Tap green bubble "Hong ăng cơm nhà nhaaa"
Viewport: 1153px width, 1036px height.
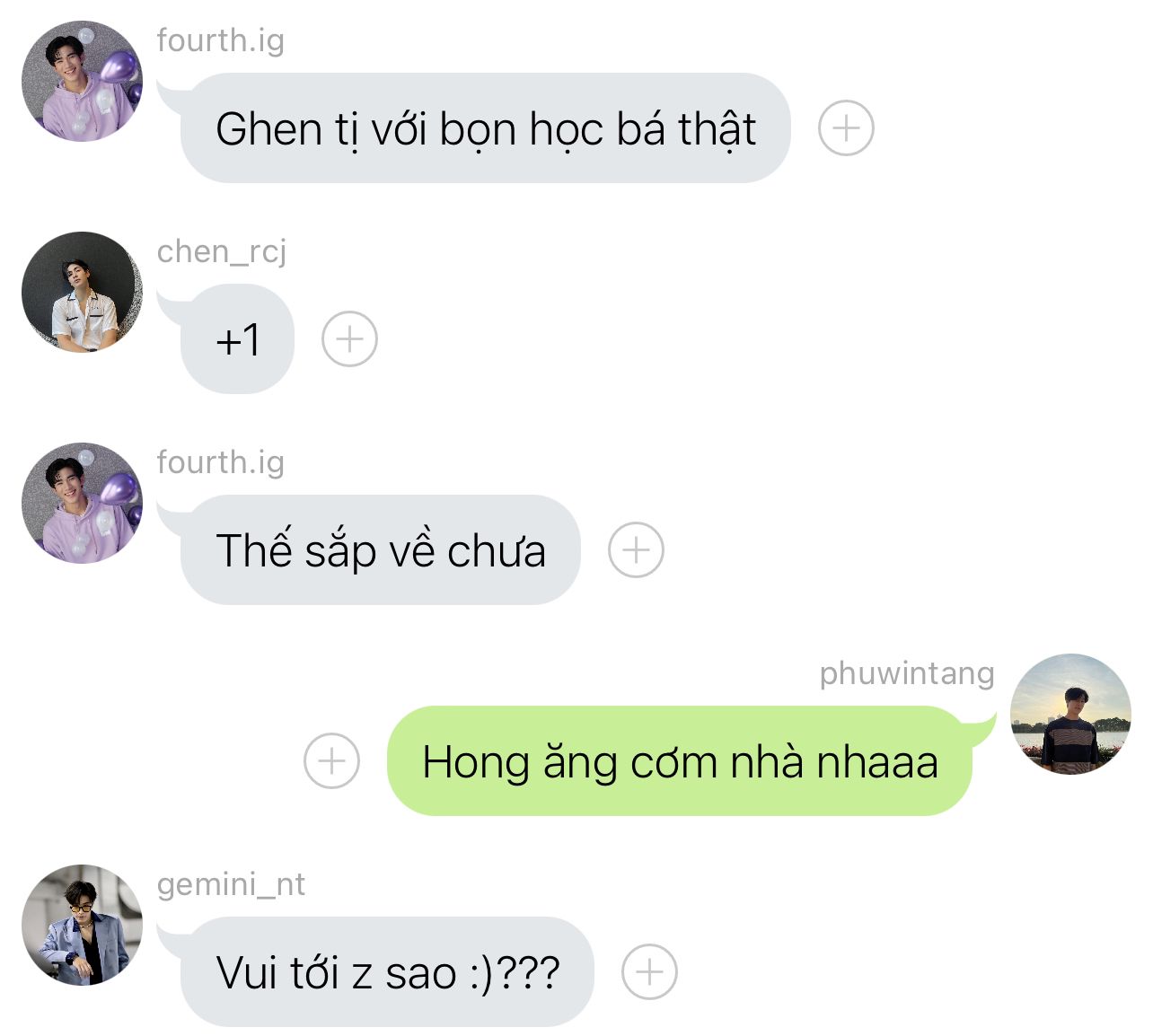pyautogui.click(x=680, y=761)
